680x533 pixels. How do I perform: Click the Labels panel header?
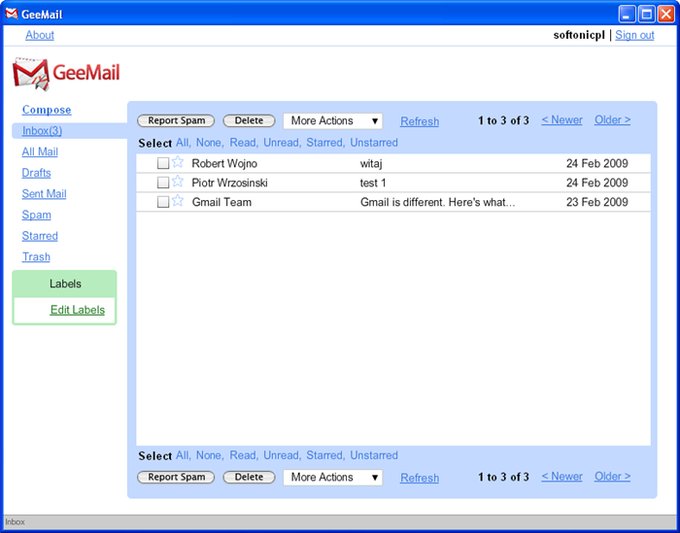[x=65, y=284]
